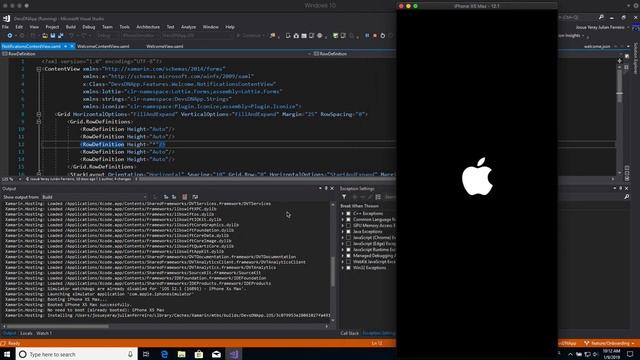
Task: Open the Build menu
Action: 71,27
